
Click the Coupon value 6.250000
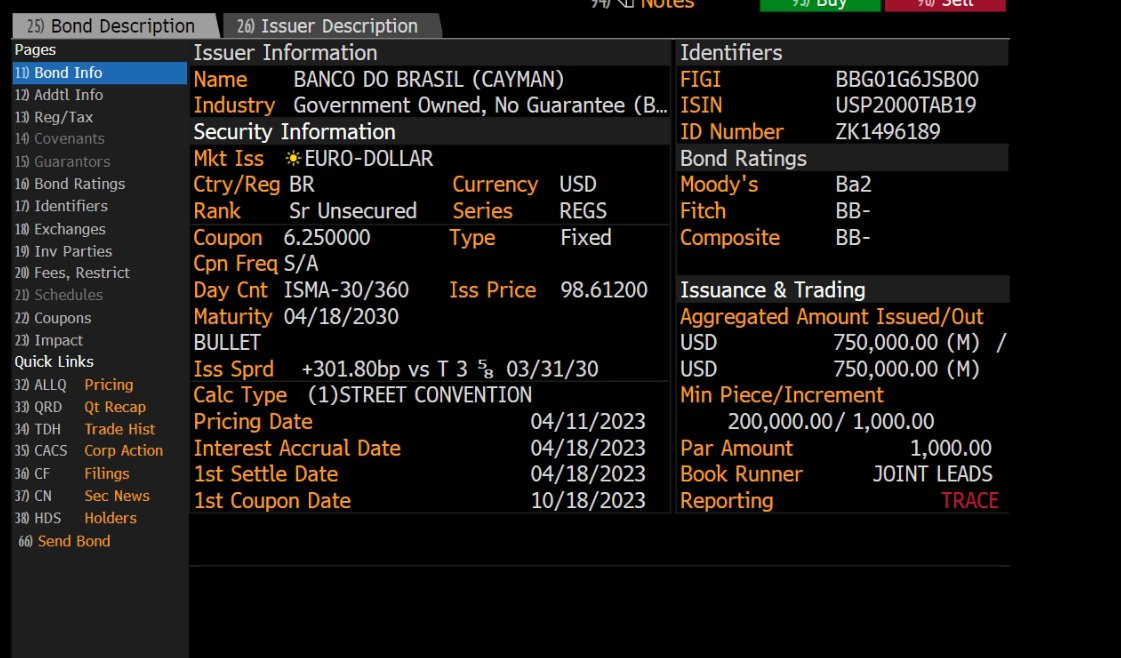tap(327, 237)
